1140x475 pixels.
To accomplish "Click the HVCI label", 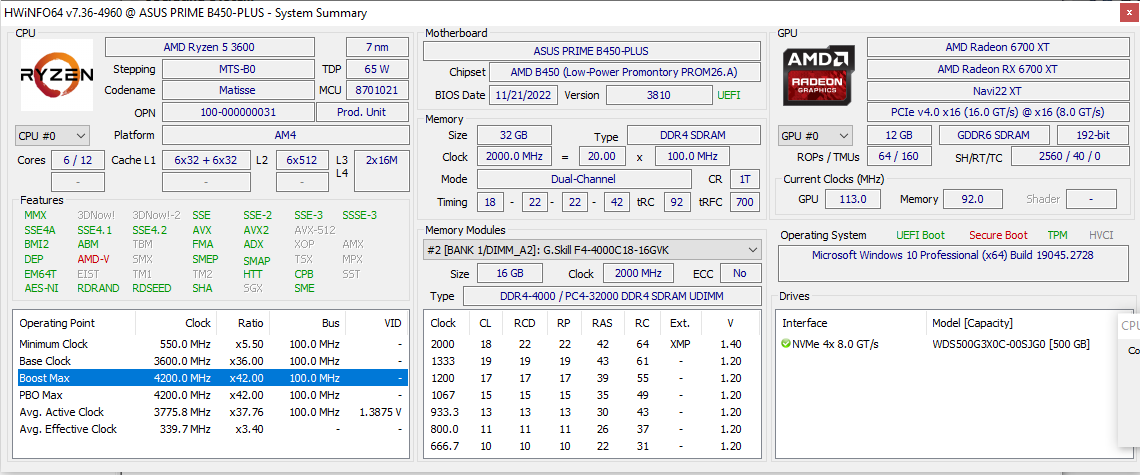I will click(1101, 235).
